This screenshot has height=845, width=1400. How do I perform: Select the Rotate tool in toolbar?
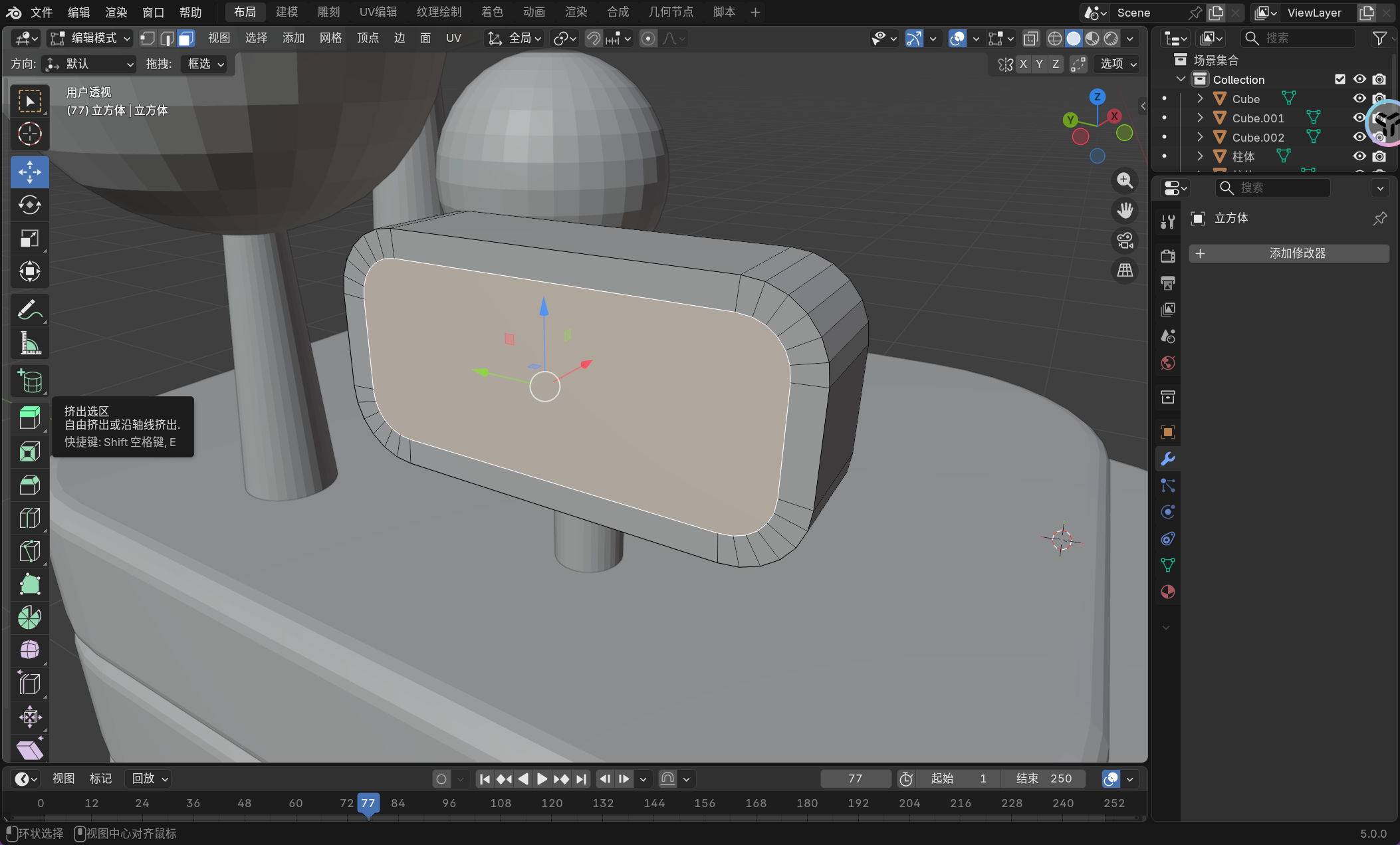point(29,205)
